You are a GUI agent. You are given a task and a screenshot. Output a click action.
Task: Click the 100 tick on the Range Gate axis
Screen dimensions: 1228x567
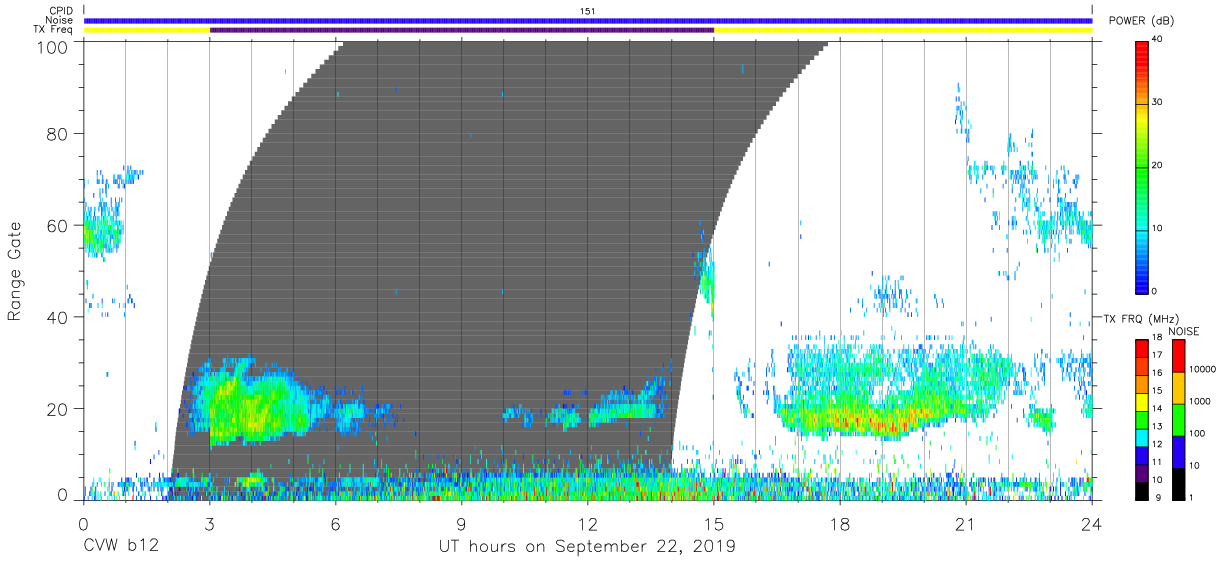tap(54, 46)
